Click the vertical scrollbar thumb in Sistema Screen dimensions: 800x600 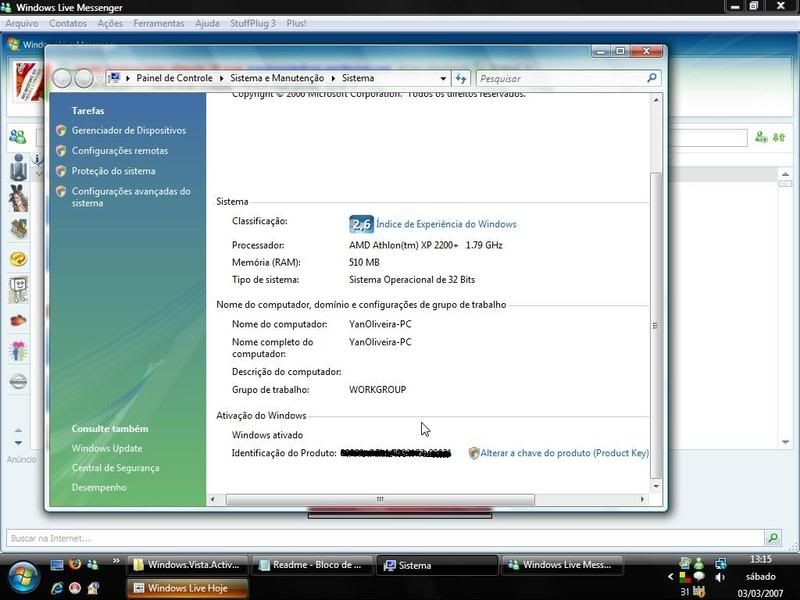(656, 325)
